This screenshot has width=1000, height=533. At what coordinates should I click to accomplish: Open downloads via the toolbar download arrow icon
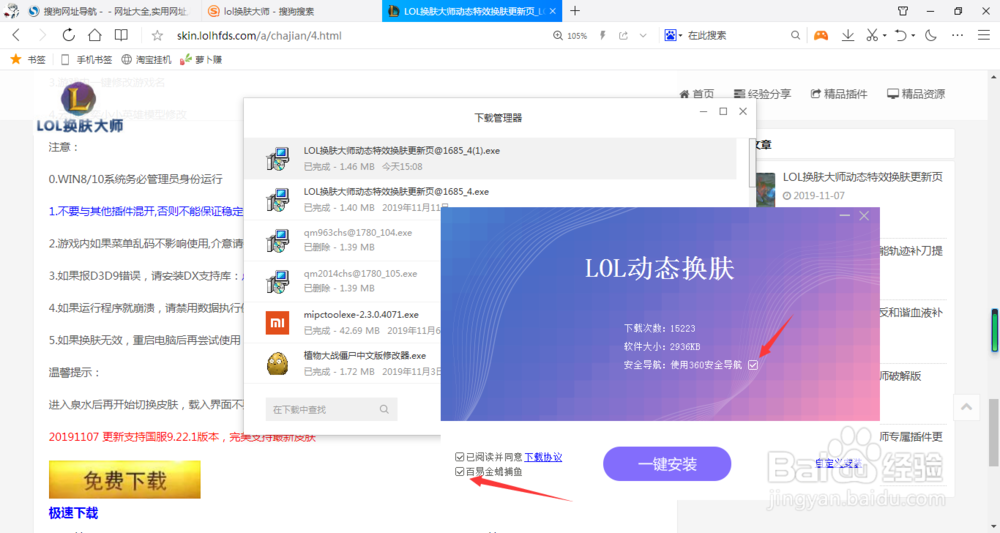coord(848,36)
